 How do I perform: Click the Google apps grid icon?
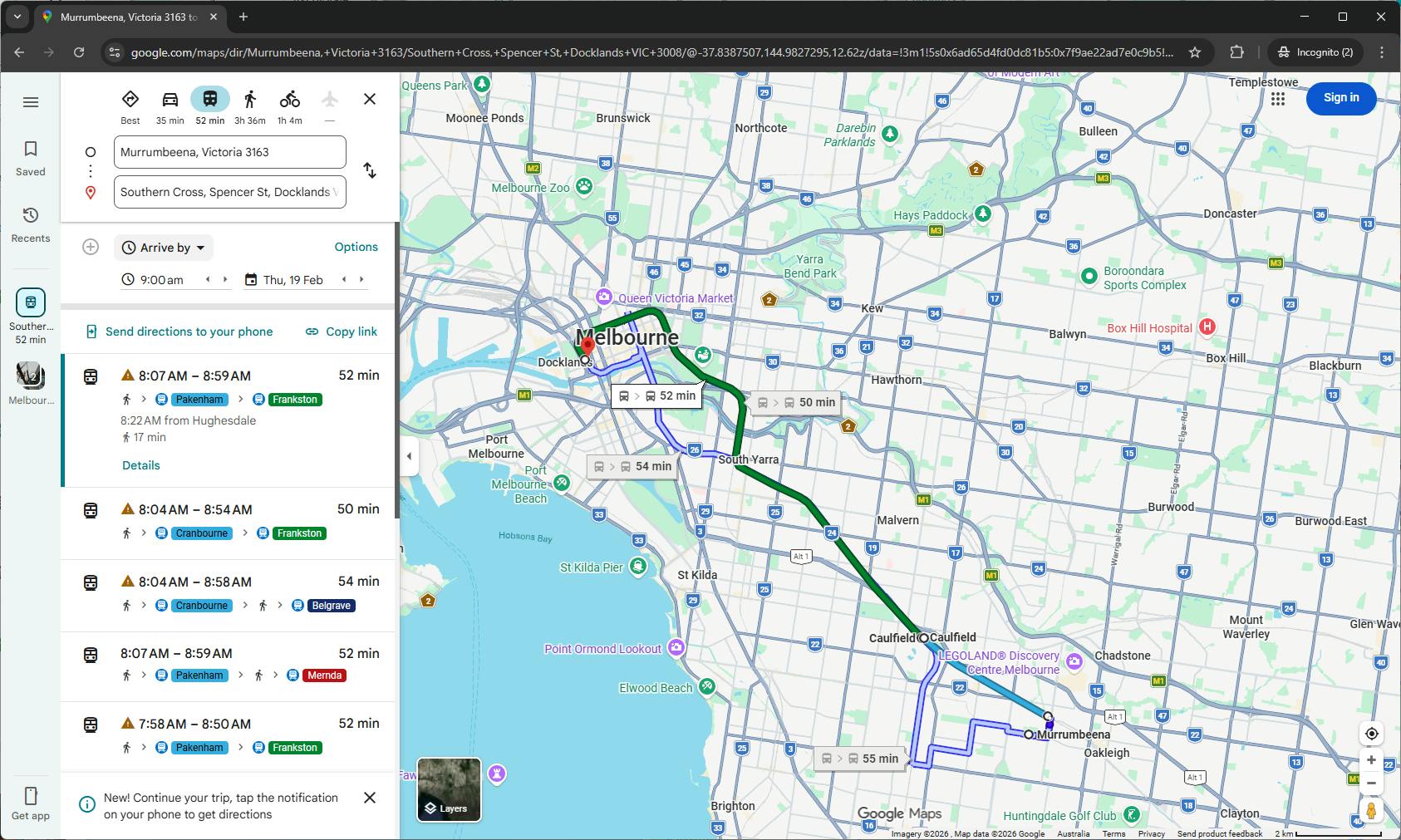[x=1278, y=99]
